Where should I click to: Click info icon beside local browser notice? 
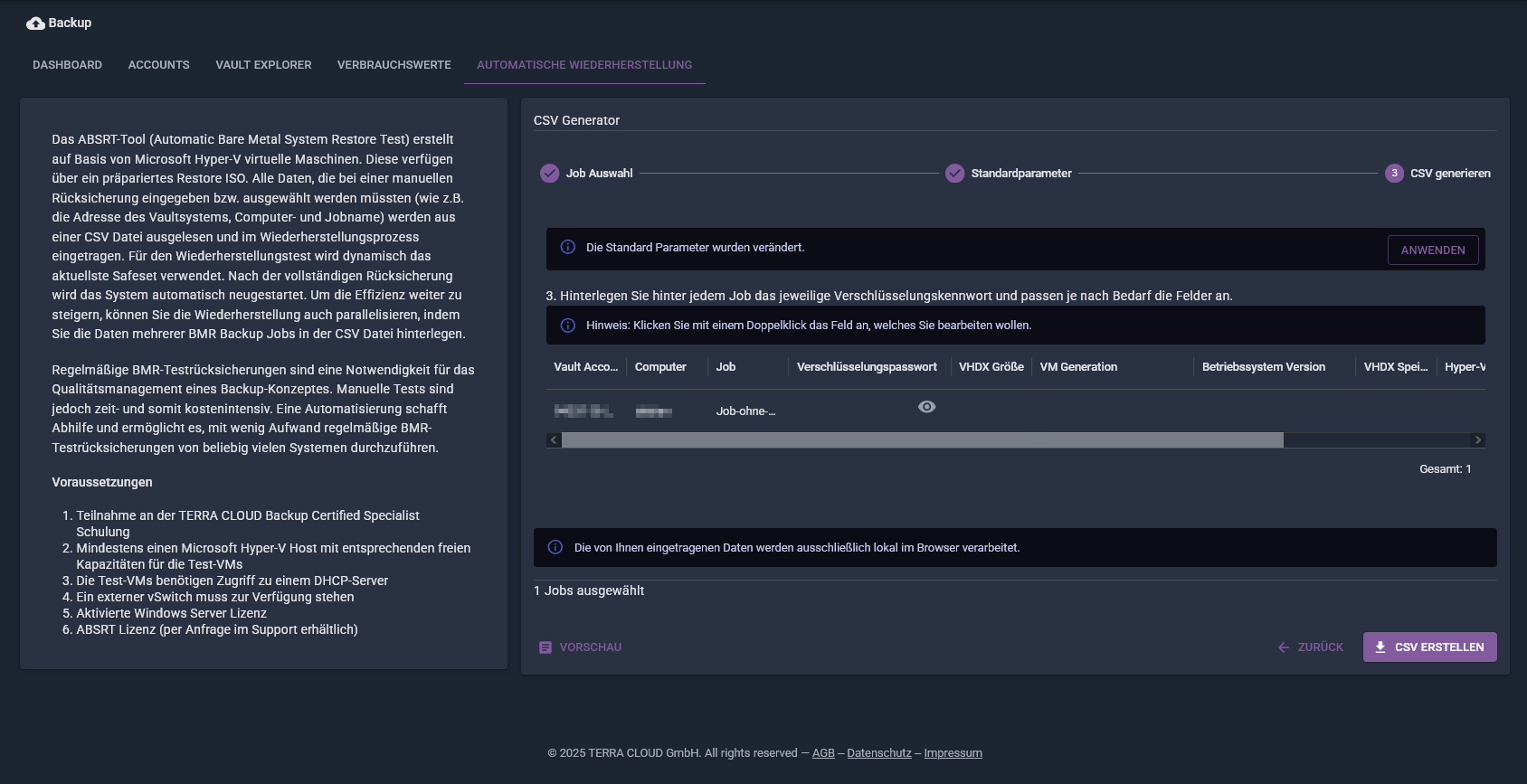coord(555,547)
